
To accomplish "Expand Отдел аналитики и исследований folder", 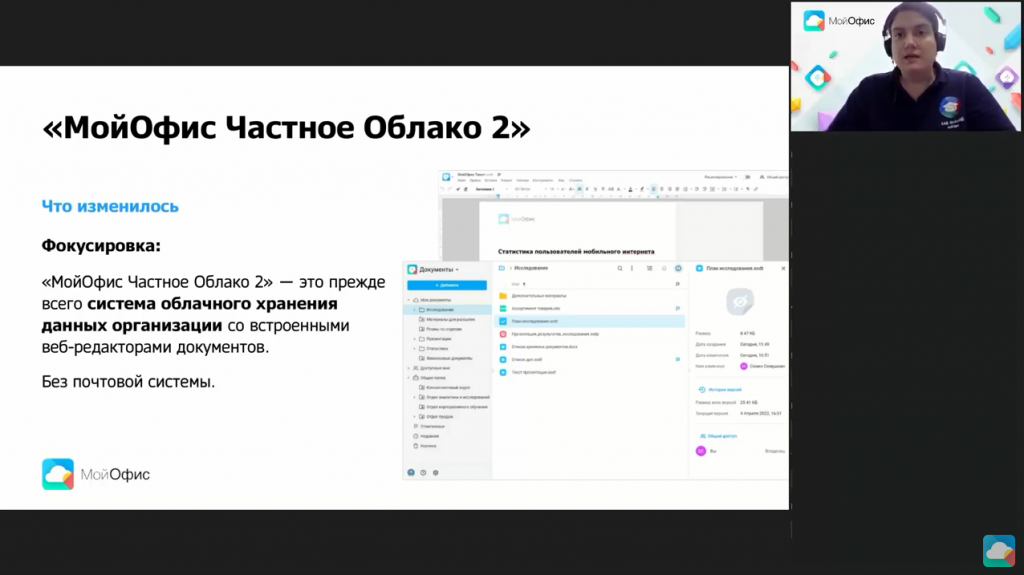I will click(x=415, y=397).
